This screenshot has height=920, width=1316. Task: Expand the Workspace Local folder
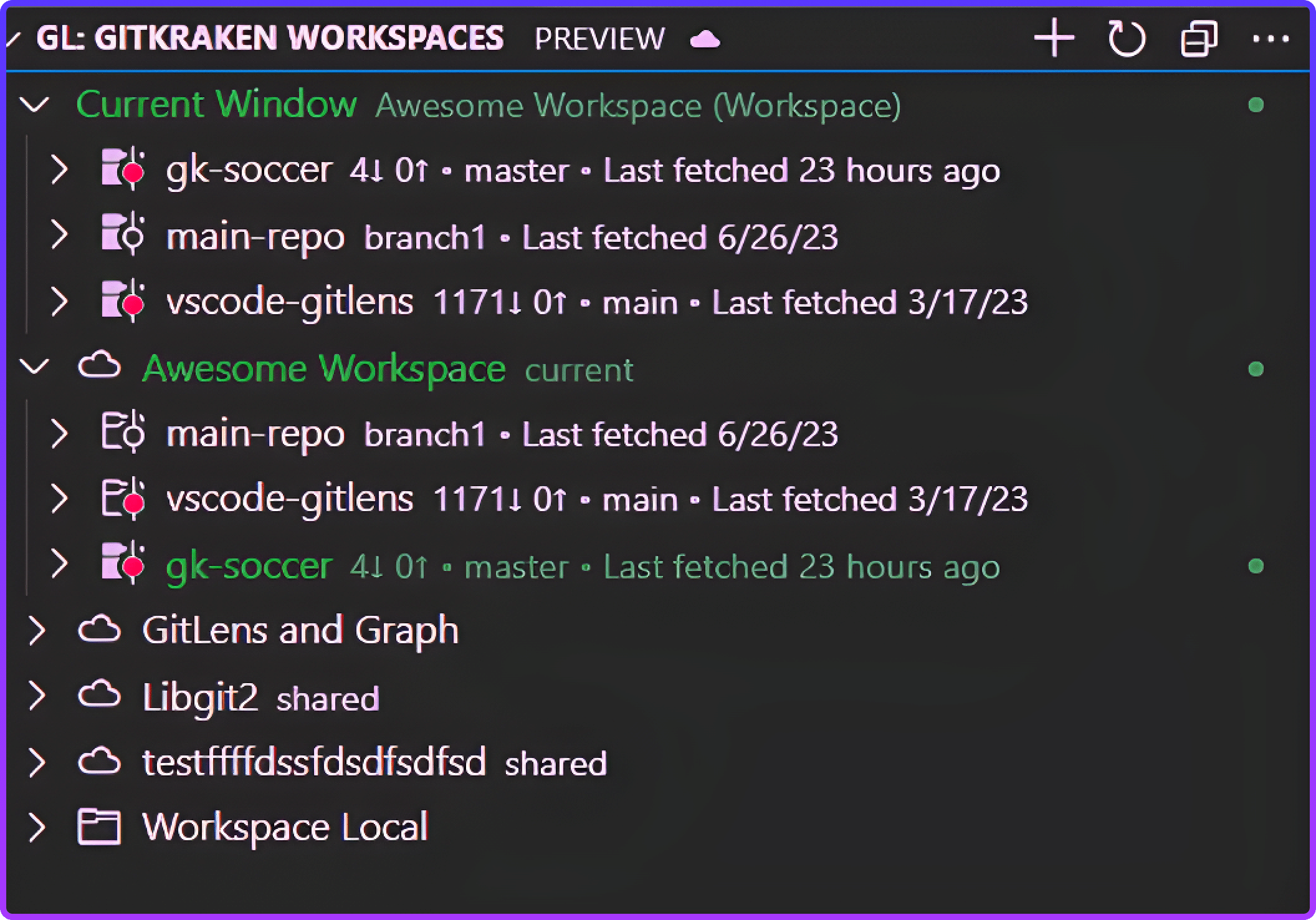point(37,828)
